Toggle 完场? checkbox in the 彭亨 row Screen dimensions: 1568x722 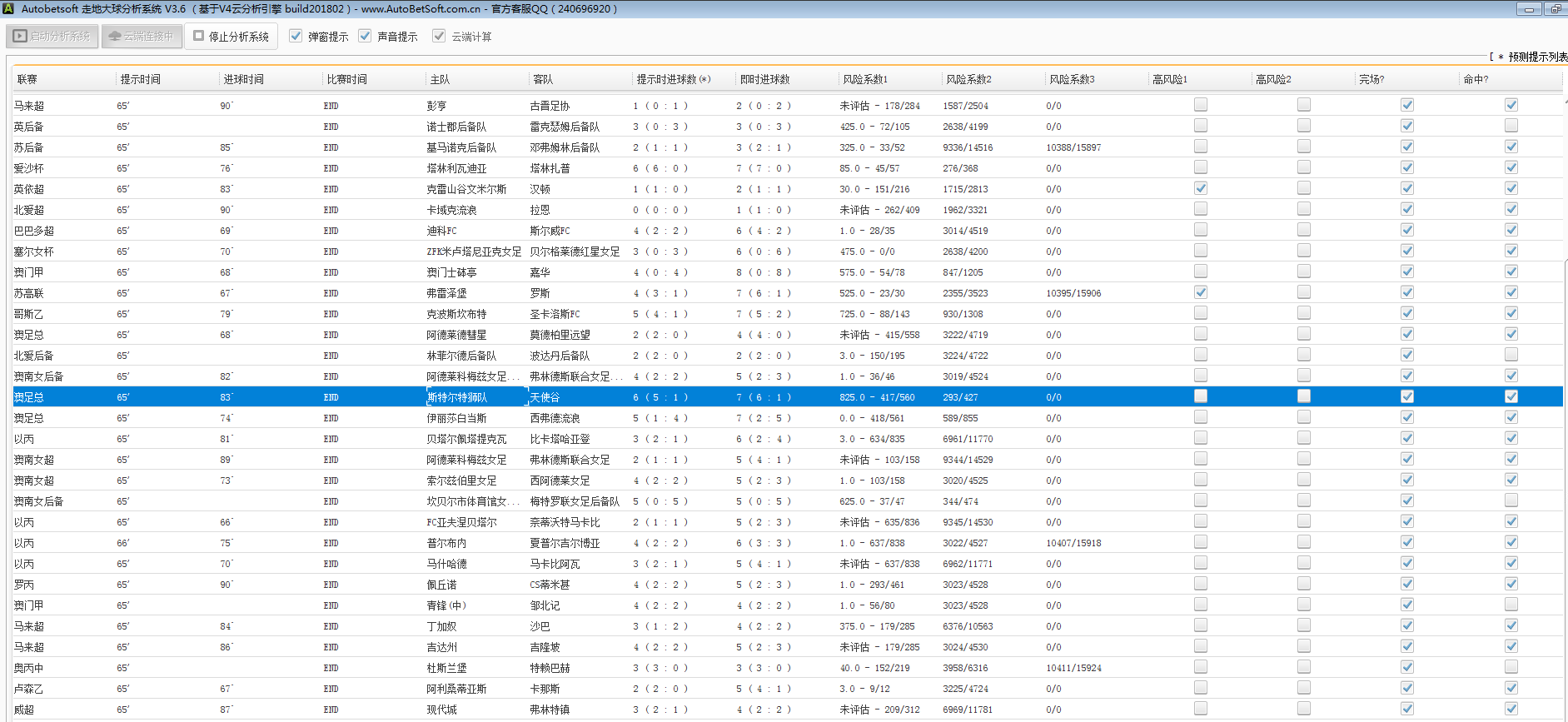click(x=1406, y=105)
